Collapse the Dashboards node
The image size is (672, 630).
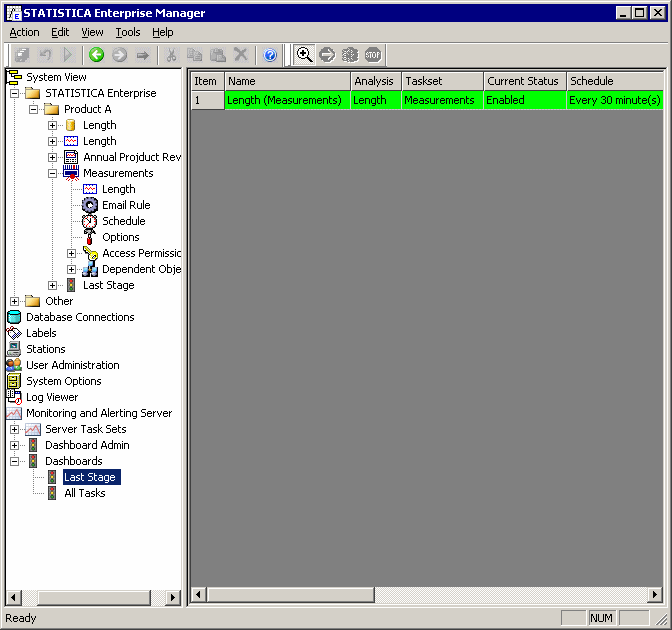pyautogui.click(x=15, y=462)
